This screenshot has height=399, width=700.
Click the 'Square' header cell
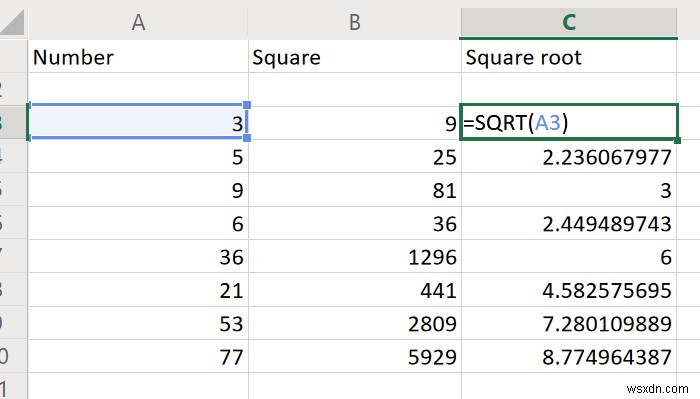coord(354,57)
